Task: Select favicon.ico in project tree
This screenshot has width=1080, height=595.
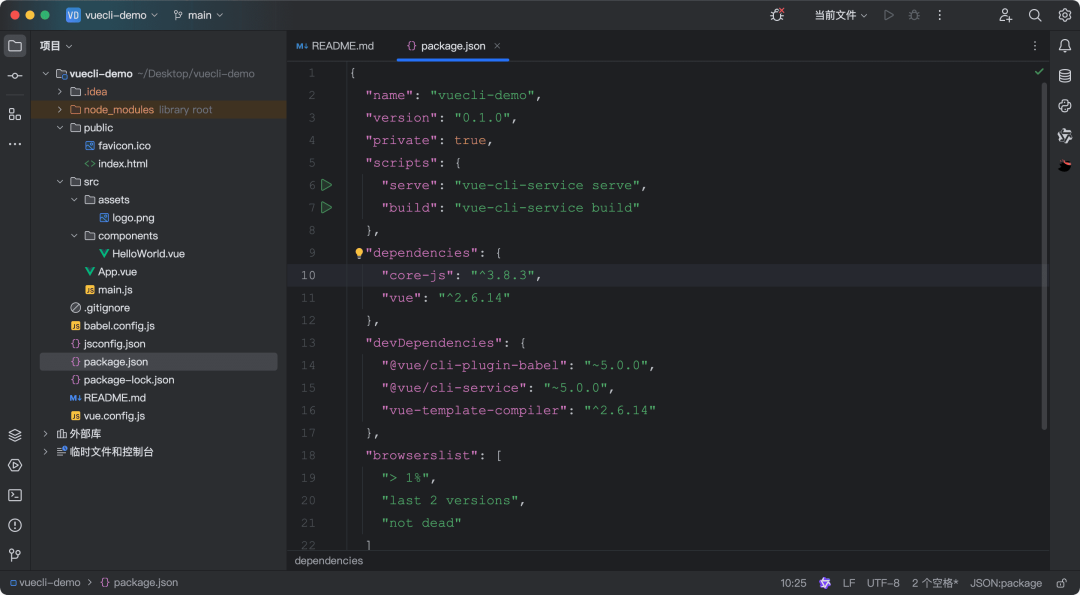Action: 124,146
